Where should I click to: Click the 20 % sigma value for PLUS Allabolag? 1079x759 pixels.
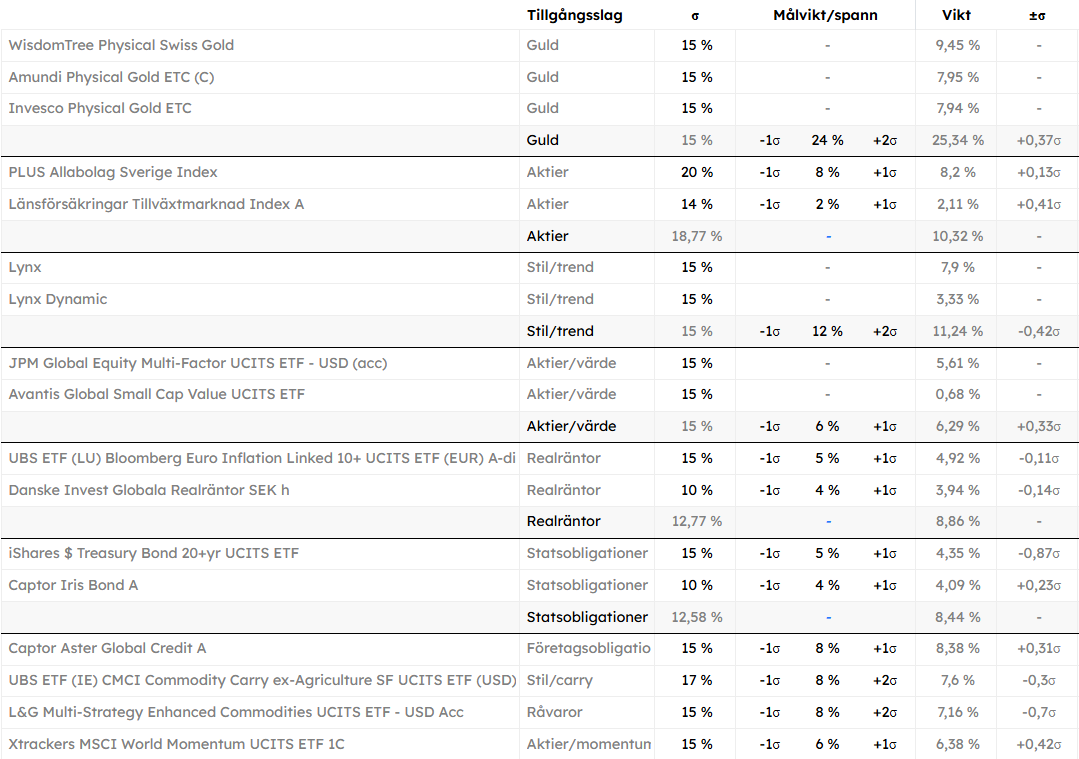pos(696,172)
